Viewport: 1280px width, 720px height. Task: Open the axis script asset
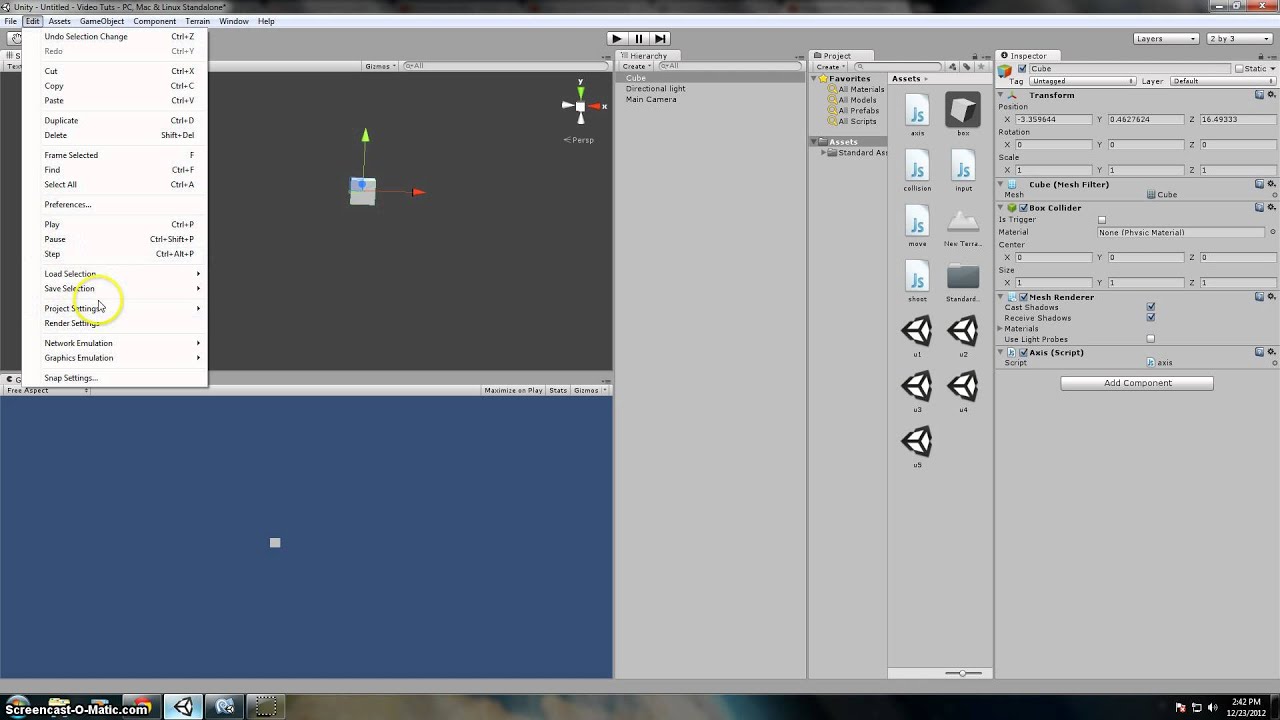click(x=917, y=110)
